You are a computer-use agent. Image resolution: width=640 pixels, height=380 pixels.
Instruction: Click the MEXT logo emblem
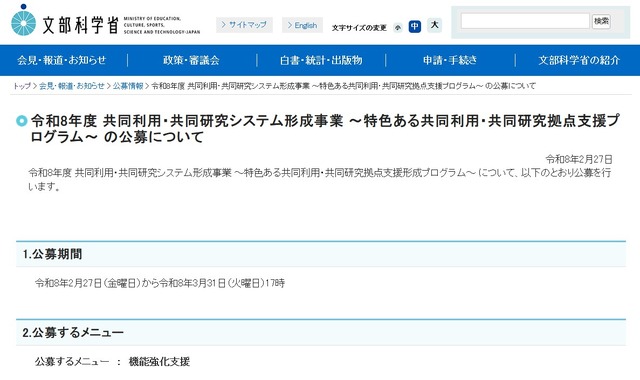click(x=24, y=20)
